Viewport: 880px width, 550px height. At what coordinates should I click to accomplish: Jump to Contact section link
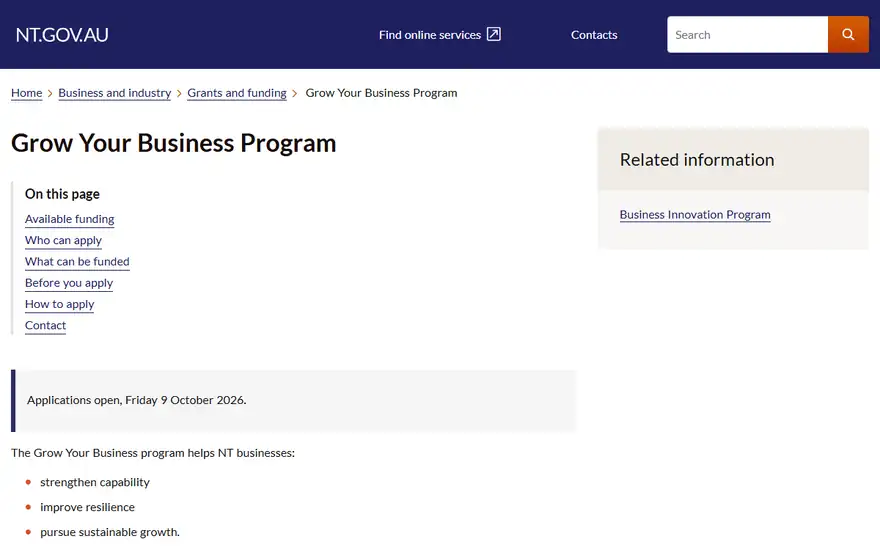pyautogui.click(x=45, y=326)
